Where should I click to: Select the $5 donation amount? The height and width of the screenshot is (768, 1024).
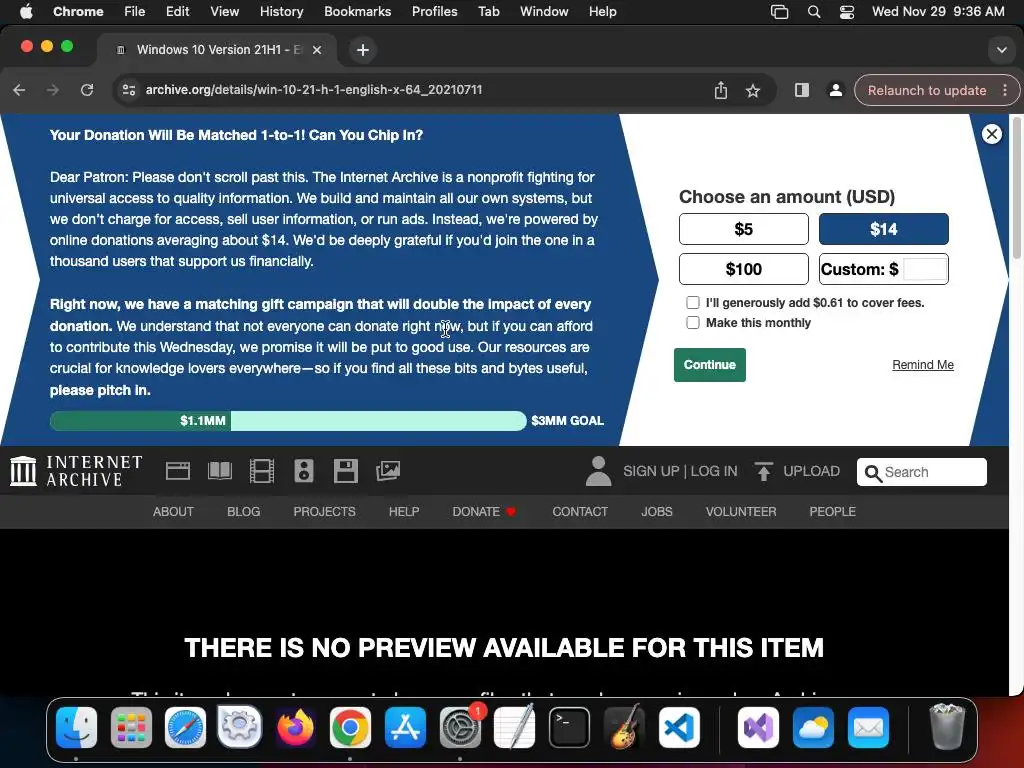pos(744,229)
